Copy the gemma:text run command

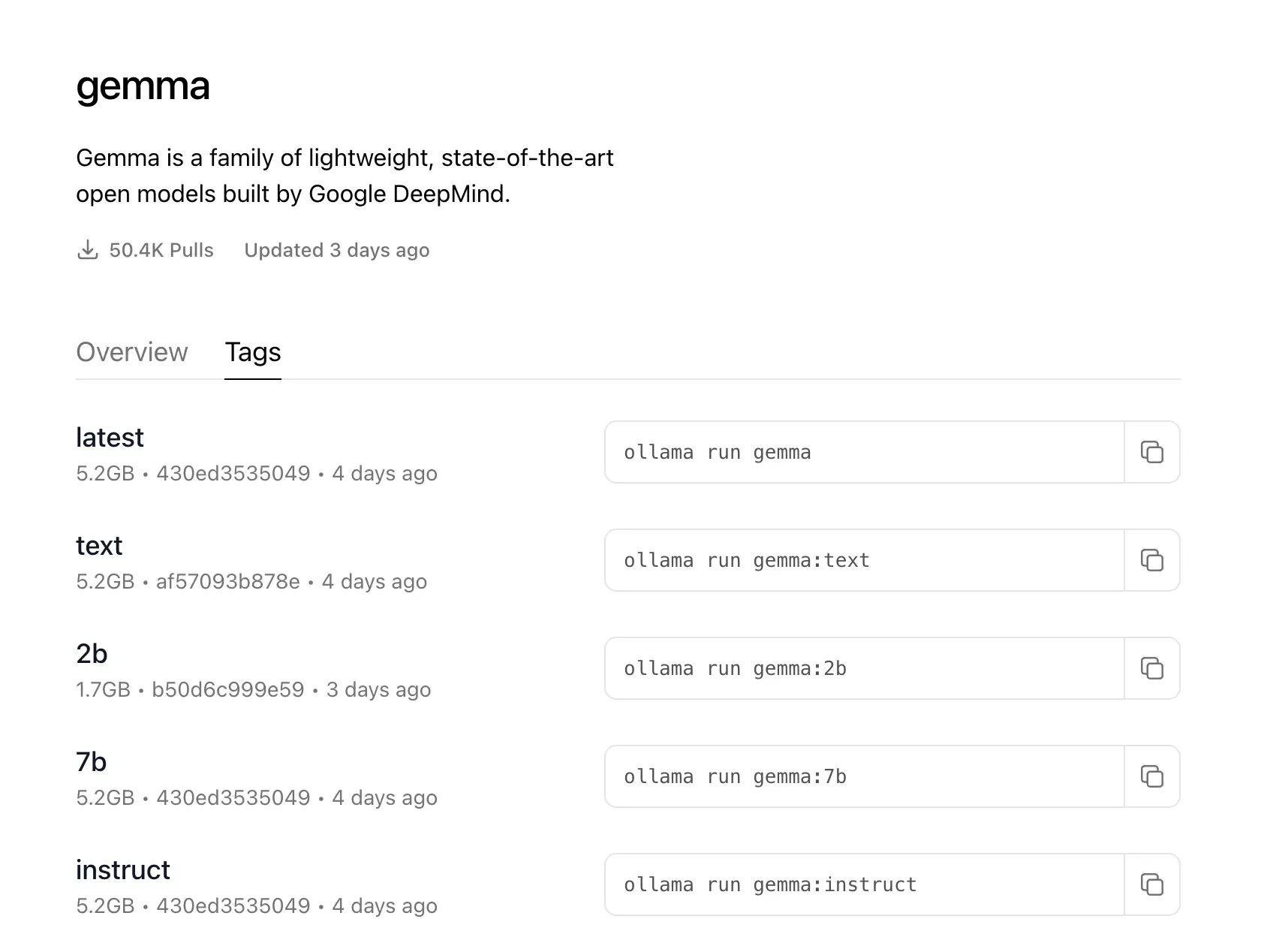point(1151,560)
